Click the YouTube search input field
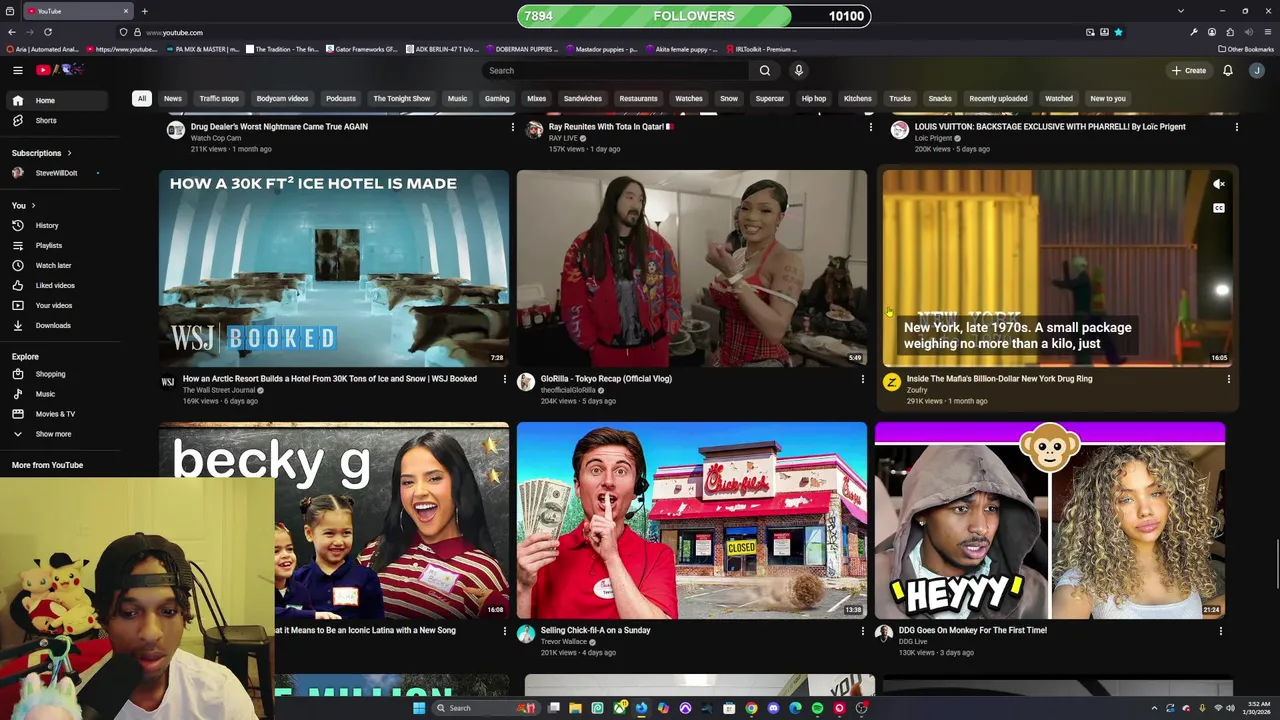This screenshot has width=1280, height=720. coord(615,71)
